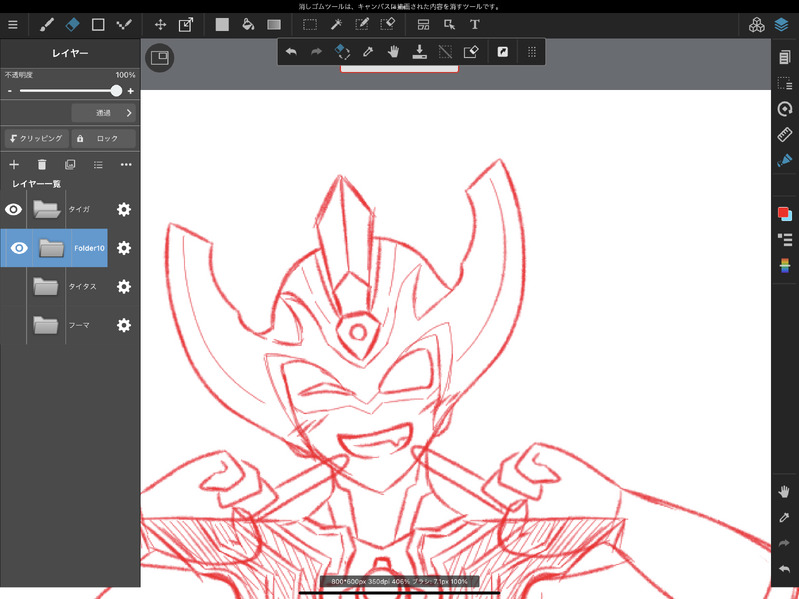
Task: Add a new layer with plus icon
Action: [x=14, y=165]
